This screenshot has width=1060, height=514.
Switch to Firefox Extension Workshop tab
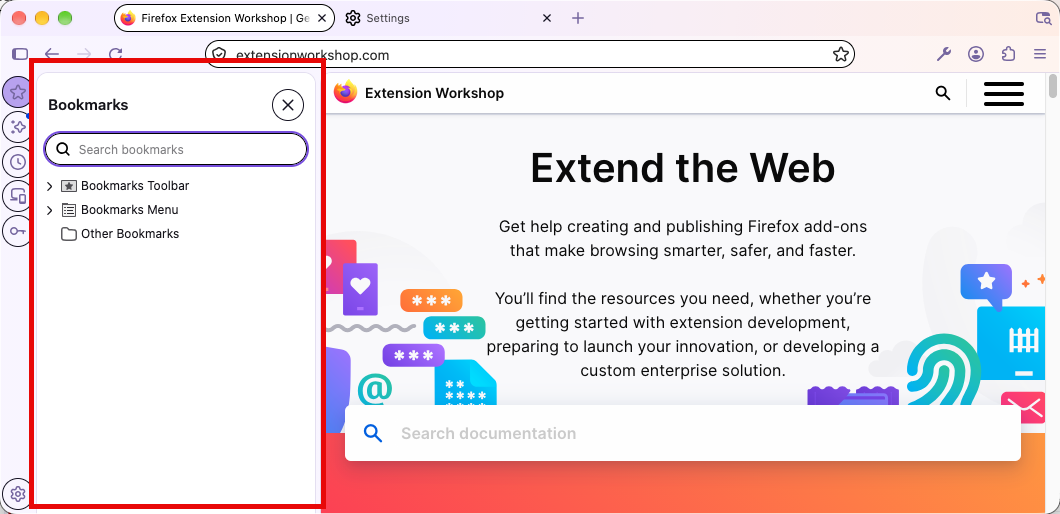pyautogui.click(x=224, y=18)
